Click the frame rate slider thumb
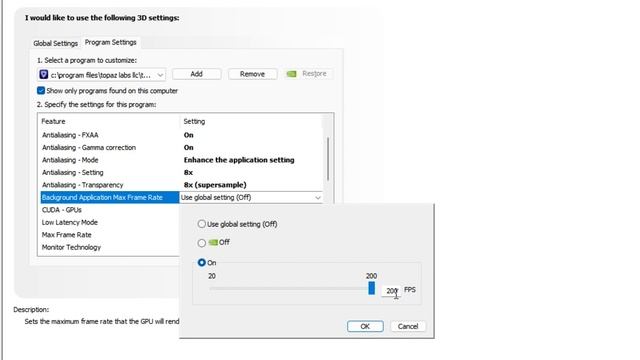This screenshot has height=360, width=640. click(x=371, y=288)
